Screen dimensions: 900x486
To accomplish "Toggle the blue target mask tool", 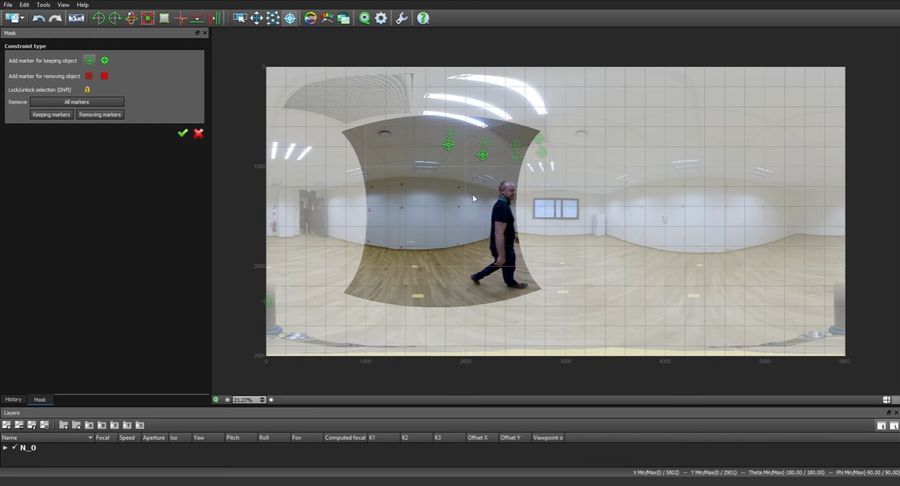I will [290, 18].
